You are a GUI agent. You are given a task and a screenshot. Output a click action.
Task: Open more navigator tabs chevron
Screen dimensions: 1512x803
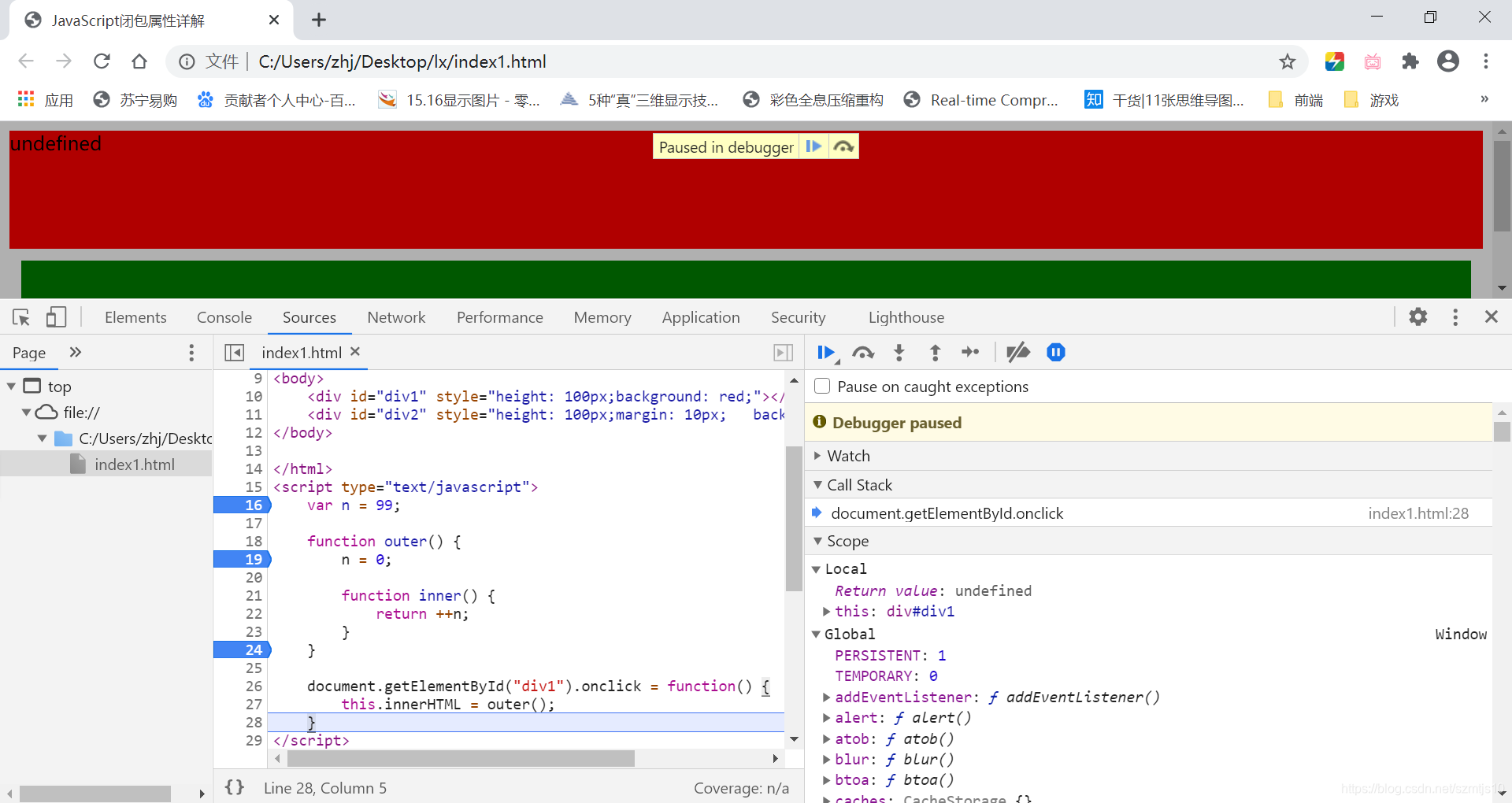[76, 352]
